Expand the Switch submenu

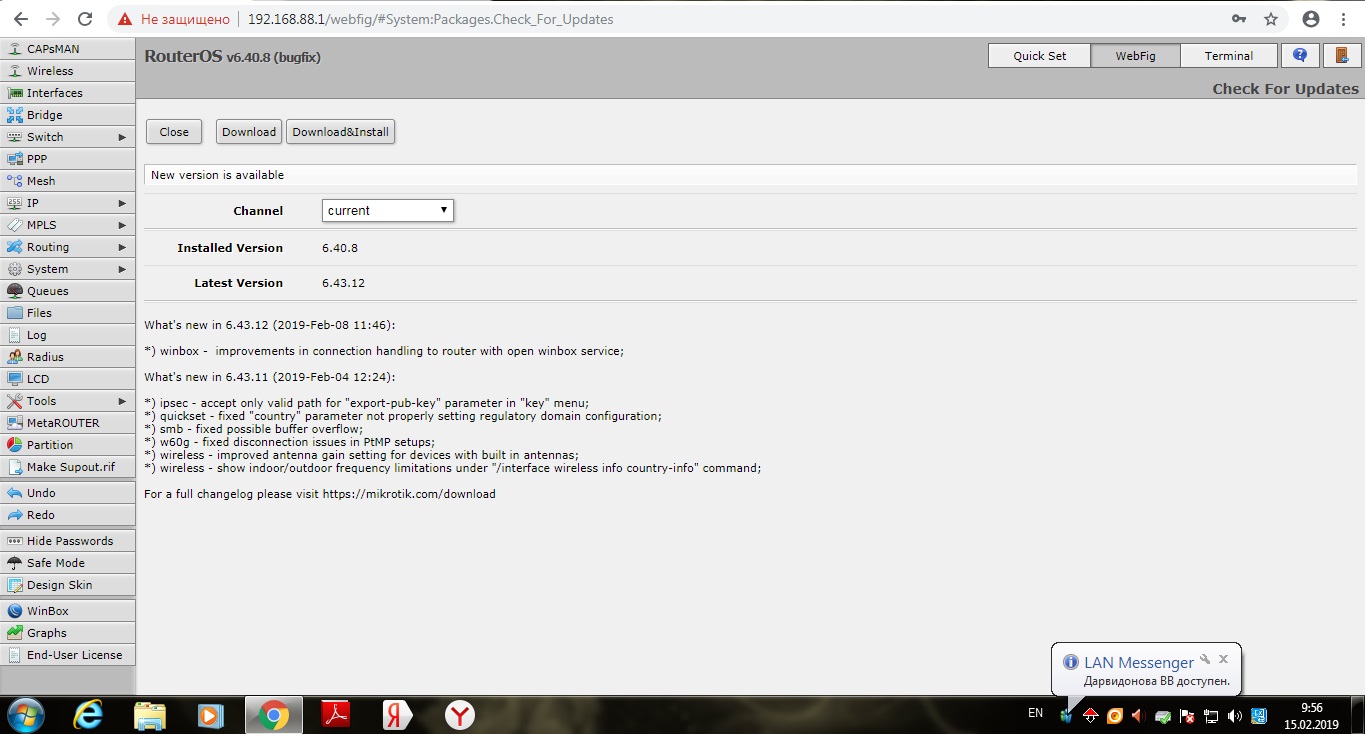pos(68,137)
